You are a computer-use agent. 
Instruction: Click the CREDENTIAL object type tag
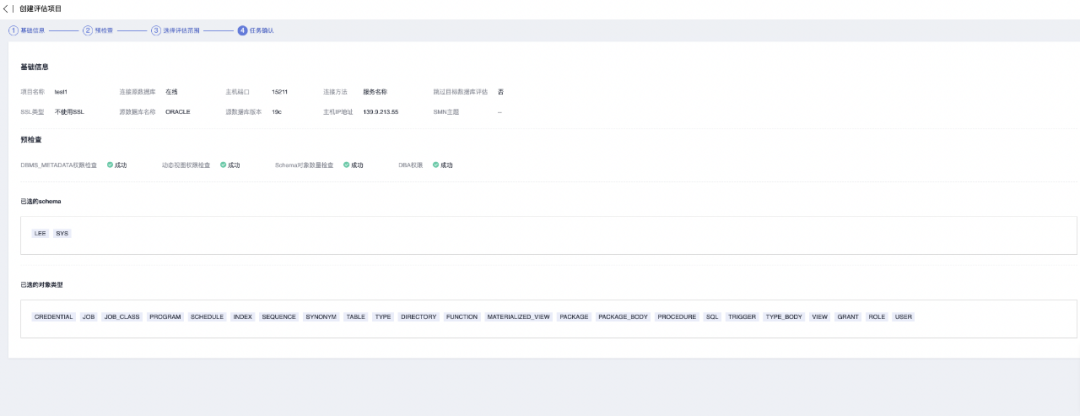[54, 317]
